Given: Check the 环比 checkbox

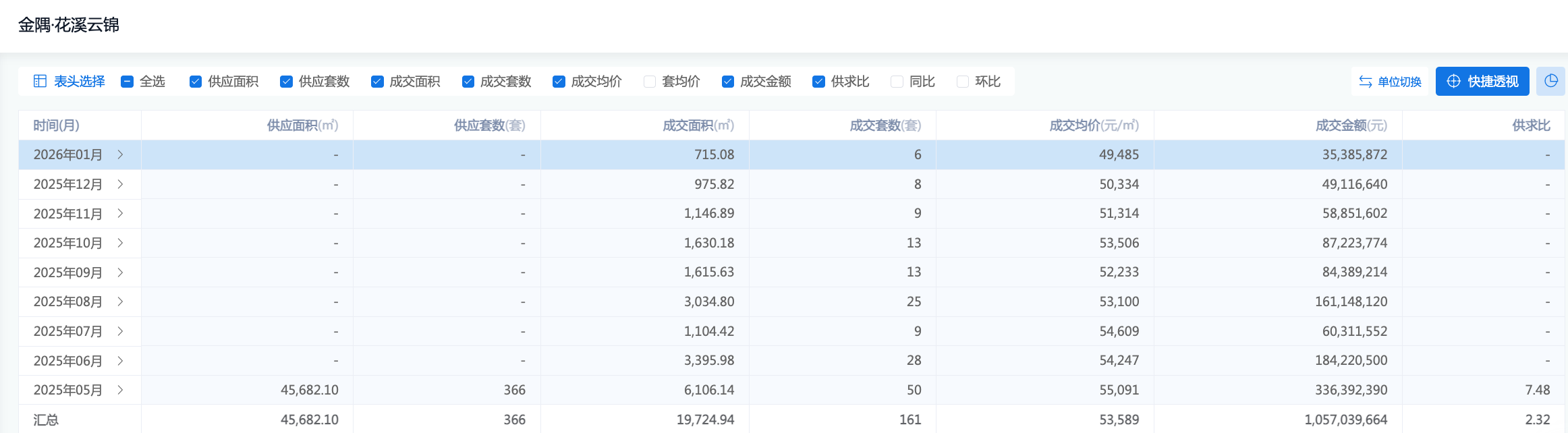Looking at the screenshot, I should (963, 82).
